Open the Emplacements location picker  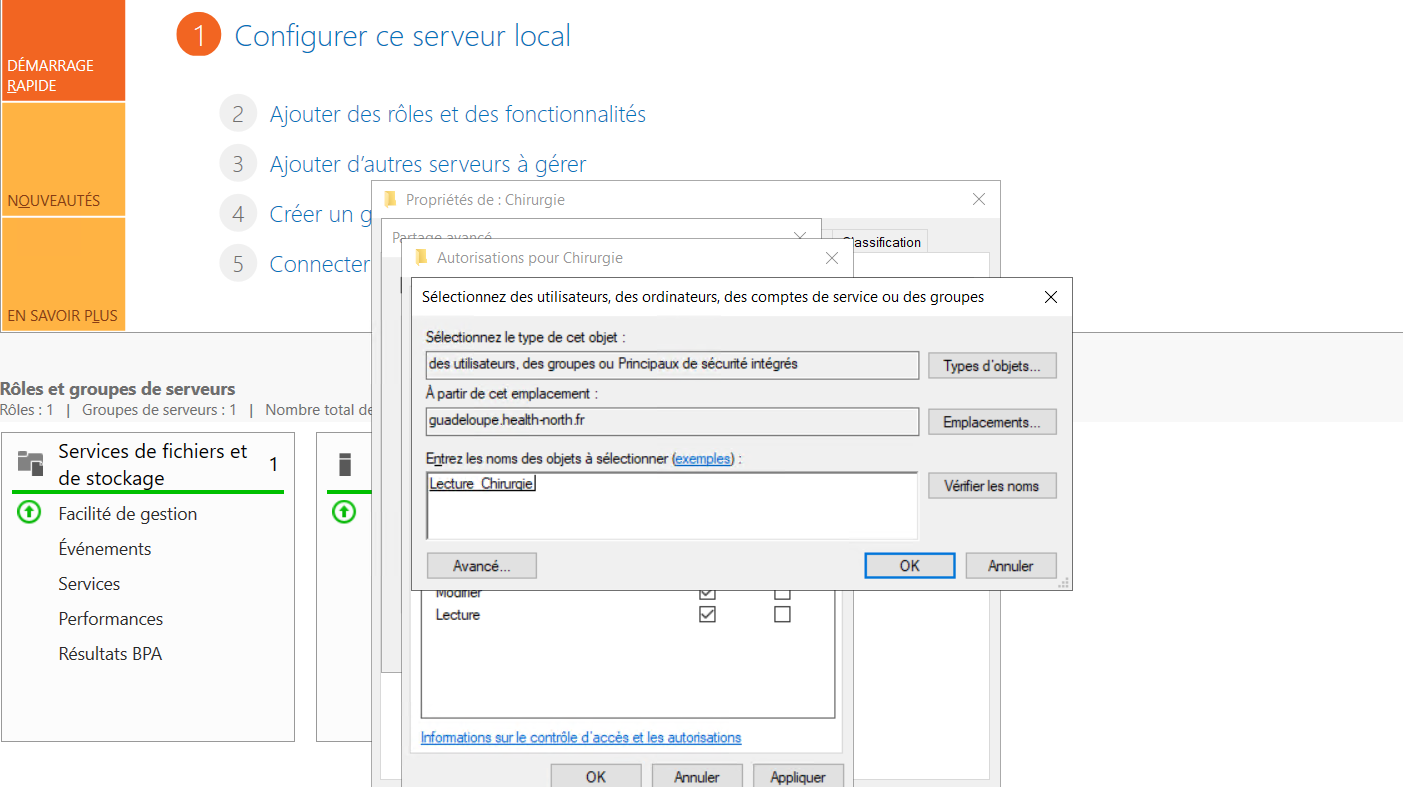pos(992,422)
